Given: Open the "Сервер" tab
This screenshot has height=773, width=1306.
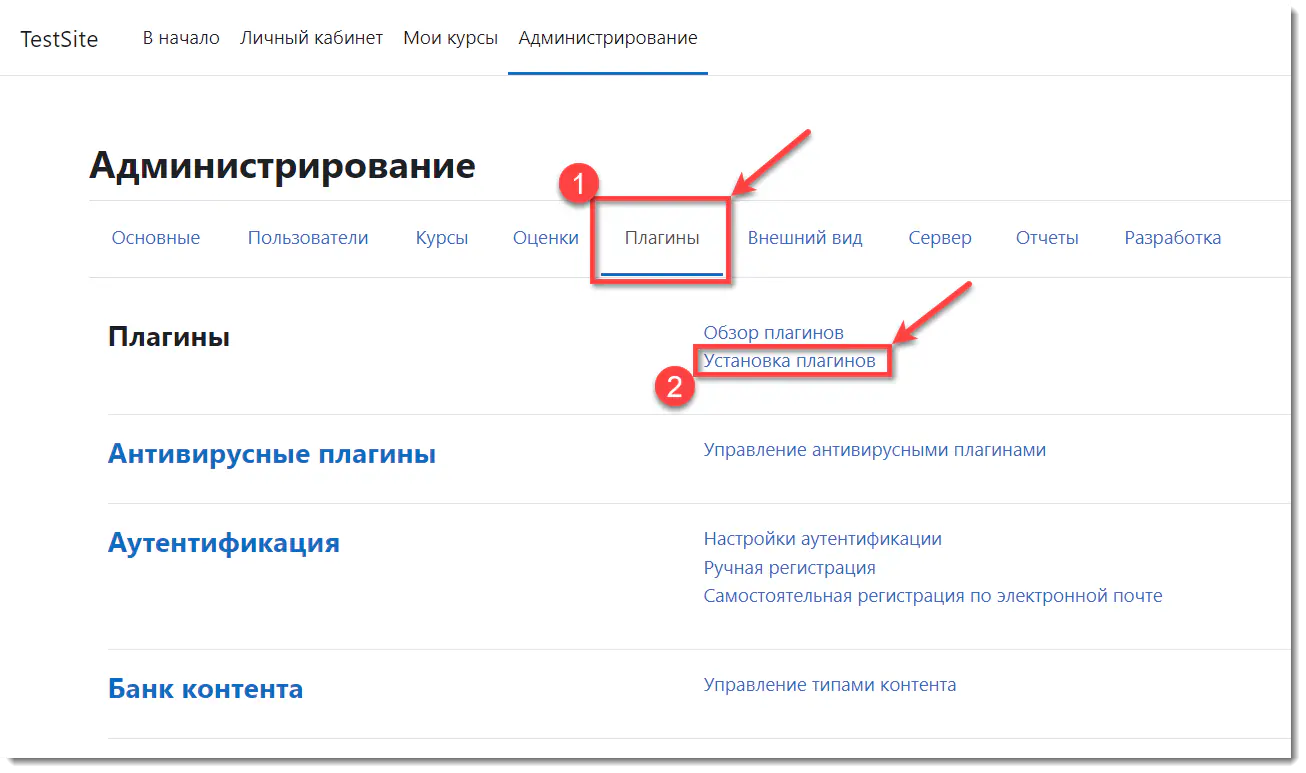Looking at the screenshot, I should [940, 238].
